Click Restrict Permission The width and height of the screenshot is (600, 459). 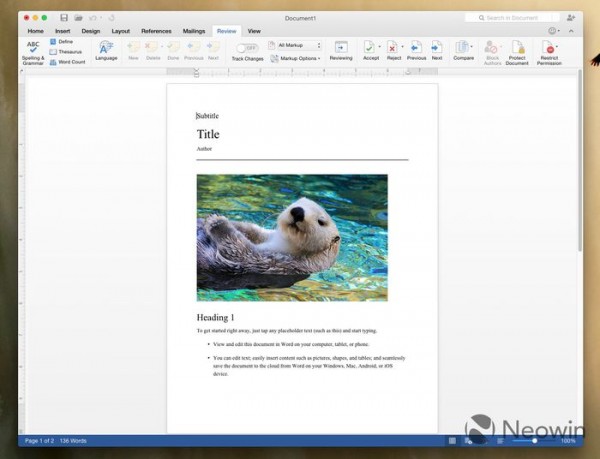point(549,53)
